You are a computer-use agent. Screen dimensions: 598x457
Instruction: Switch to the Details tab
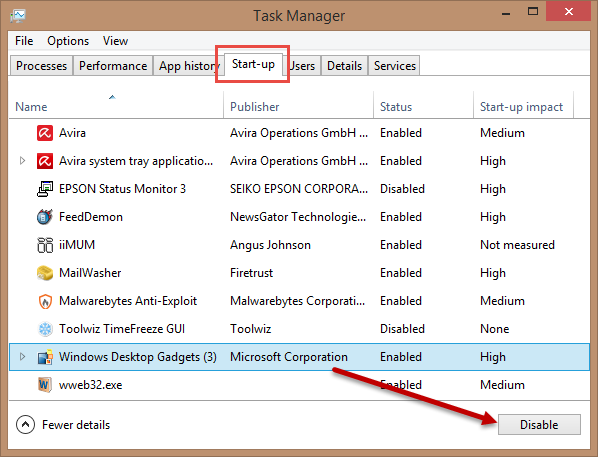(344, 66)
